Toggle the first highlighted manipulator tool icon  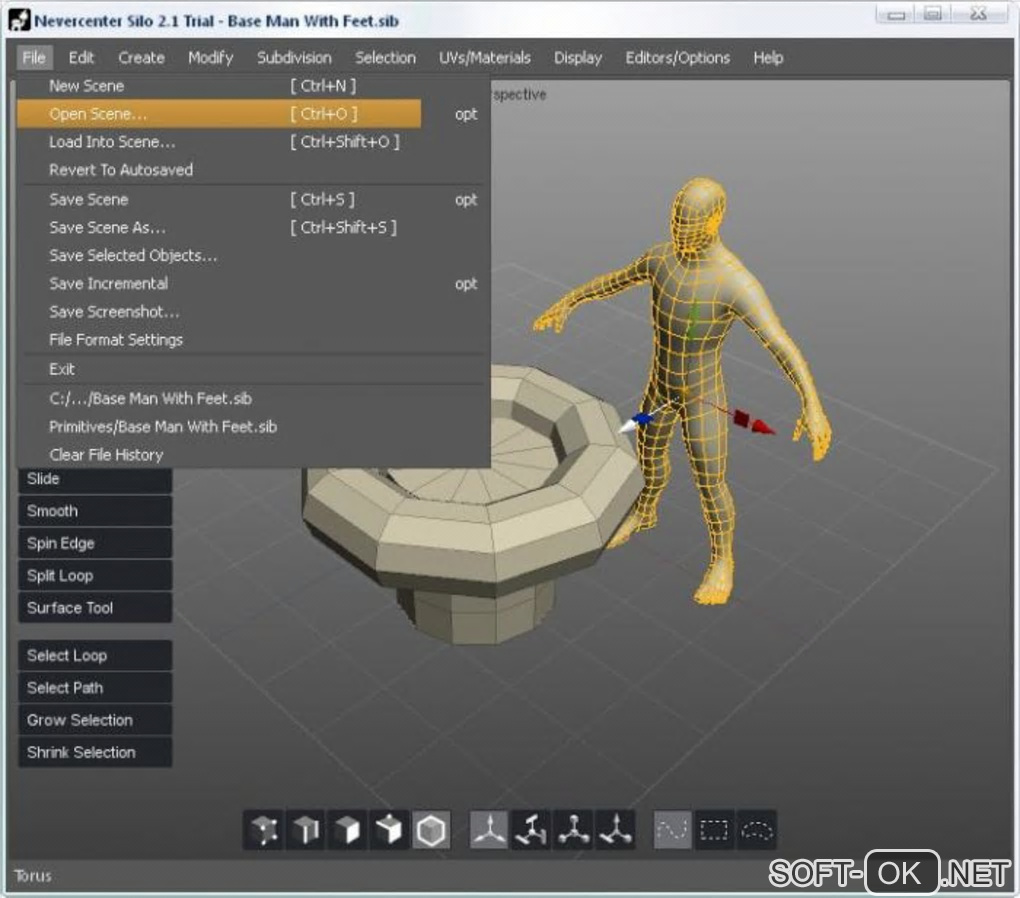(x=489, y=830)
